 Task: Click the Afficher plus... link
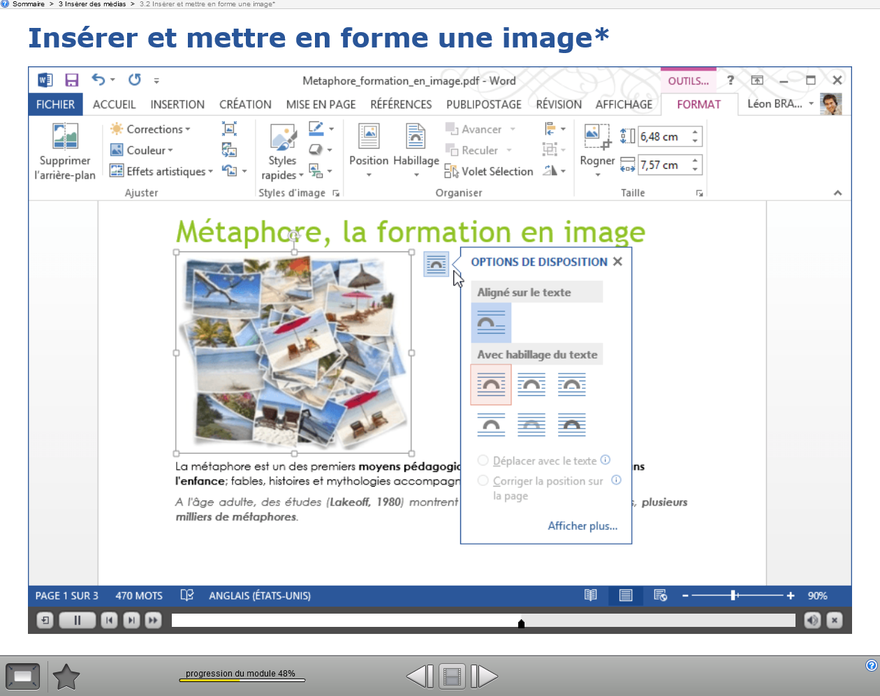tap(582, 526)
